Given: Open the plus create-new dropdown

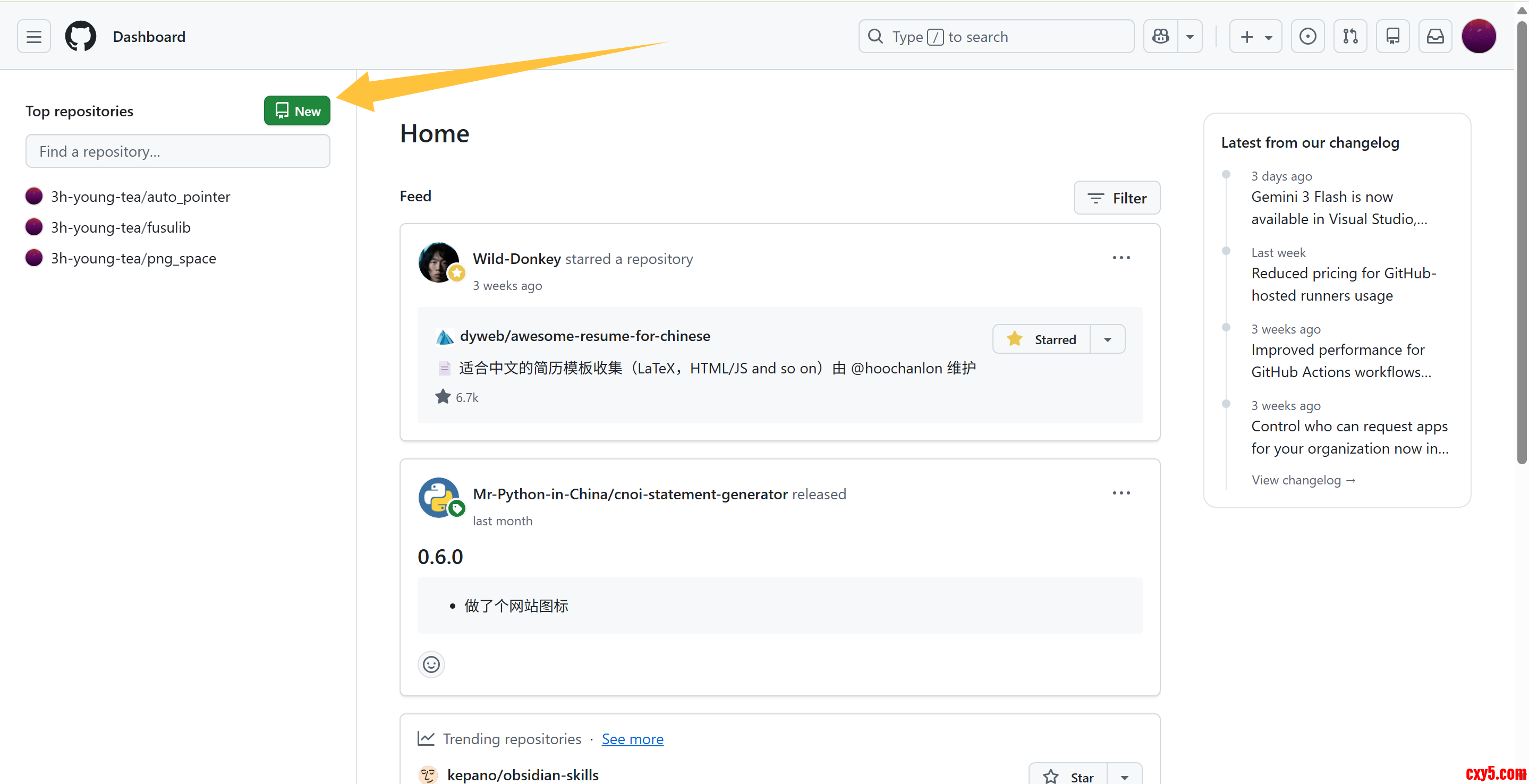Looking at the screenshot, I should click(x=1255, y=37).
